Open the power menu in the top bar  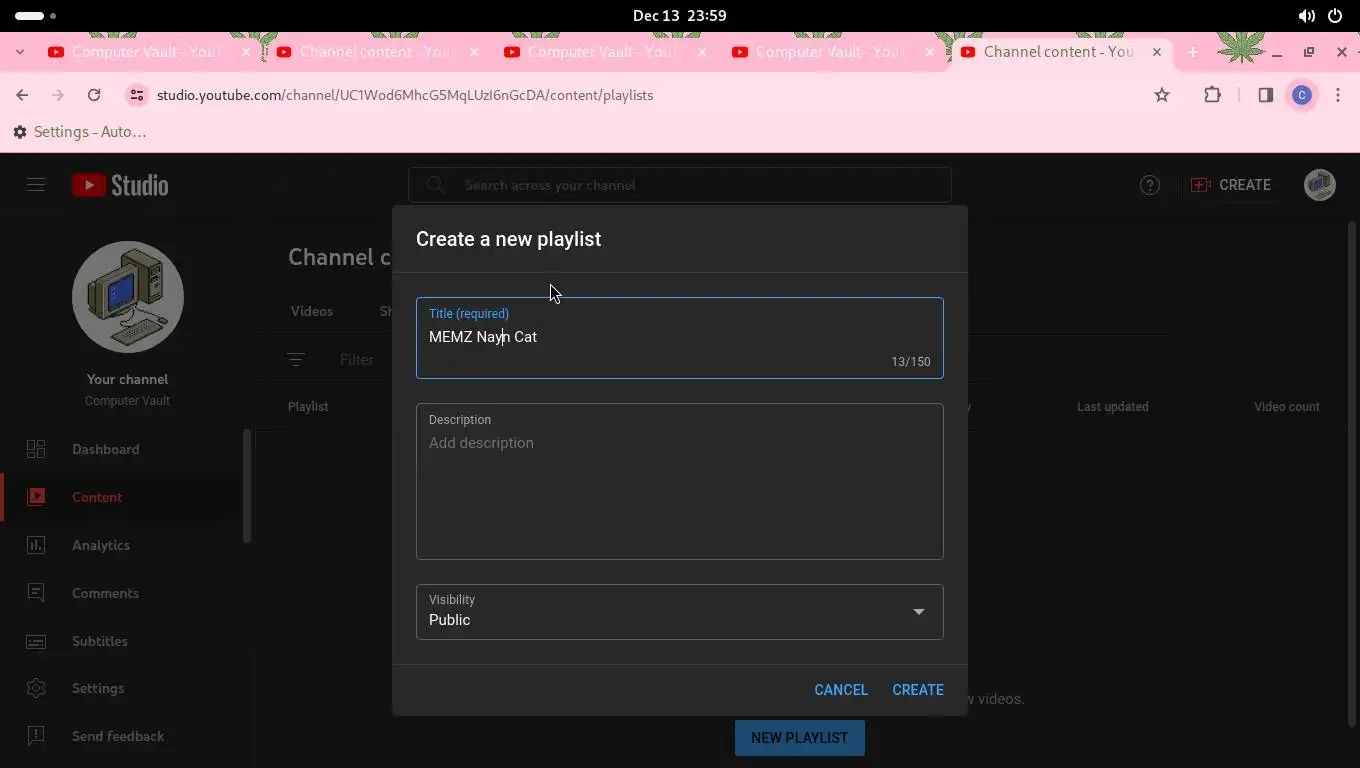1335,16
